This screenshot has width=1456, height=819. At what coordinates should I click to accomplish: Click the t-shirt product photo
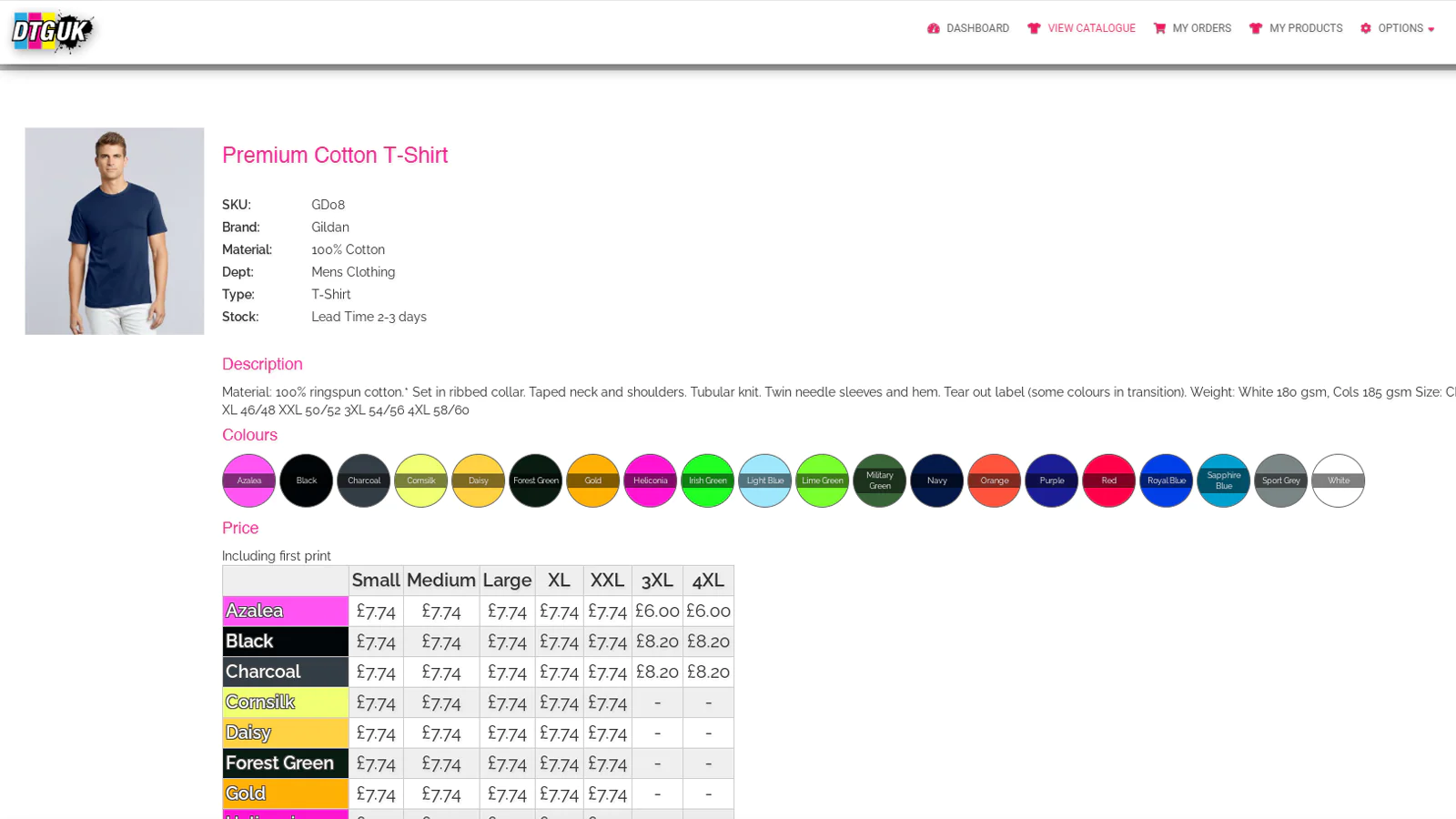click(115, 231)
